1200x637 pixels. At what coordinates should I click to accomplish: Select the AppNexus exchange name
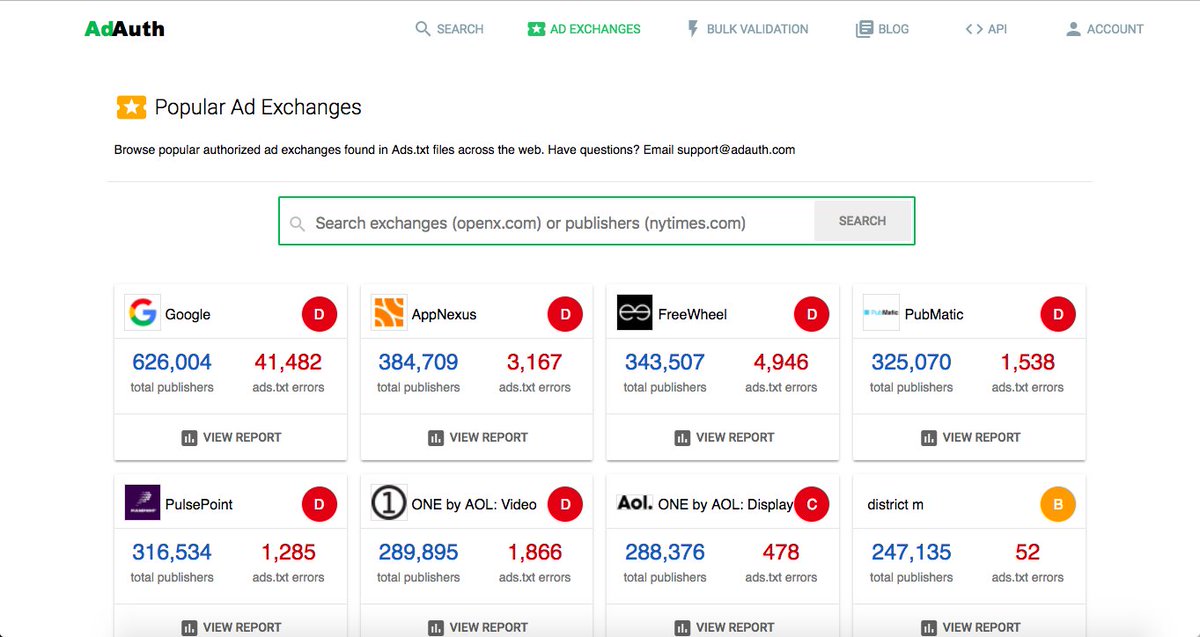click(444, 314)
